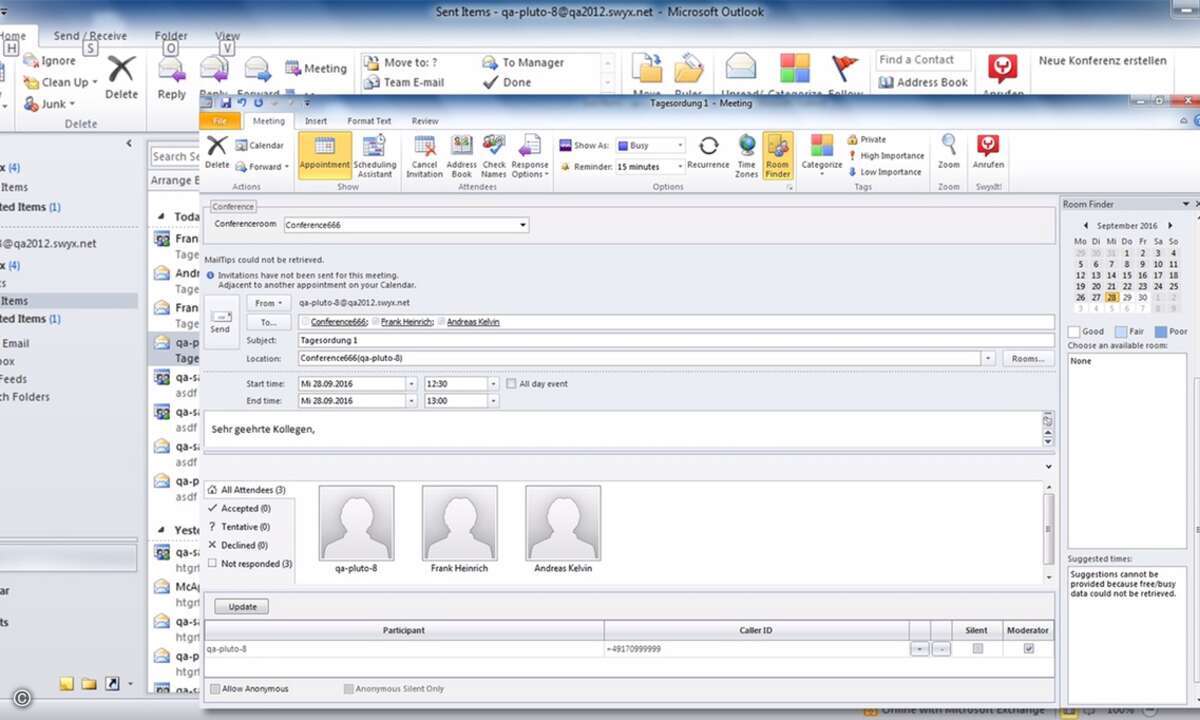Click the Update button
The height and width of the screenshot is (720, 1200).
(x=242, y=607)
